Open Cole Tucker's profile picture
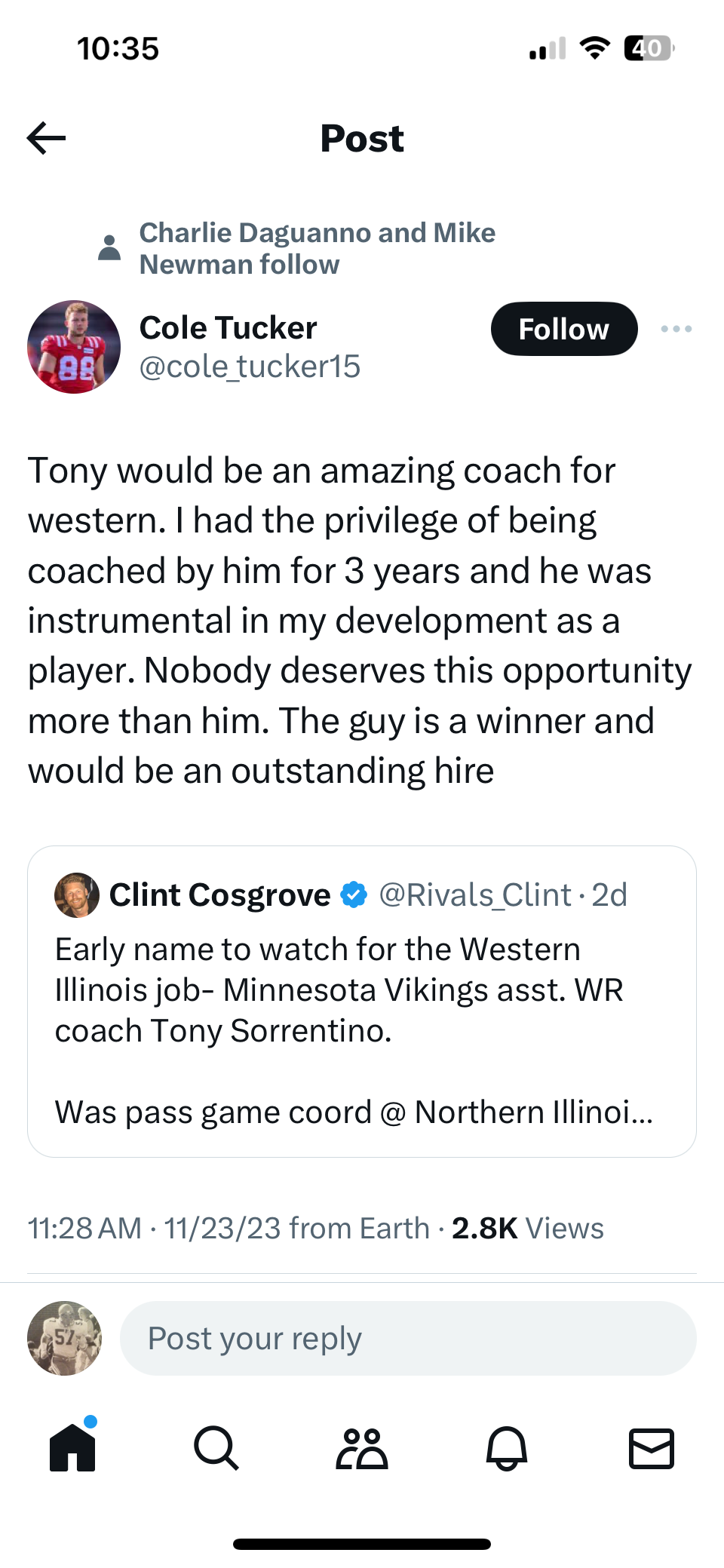Viewport: 724px width, 1568px height. (x=74, y=347)
